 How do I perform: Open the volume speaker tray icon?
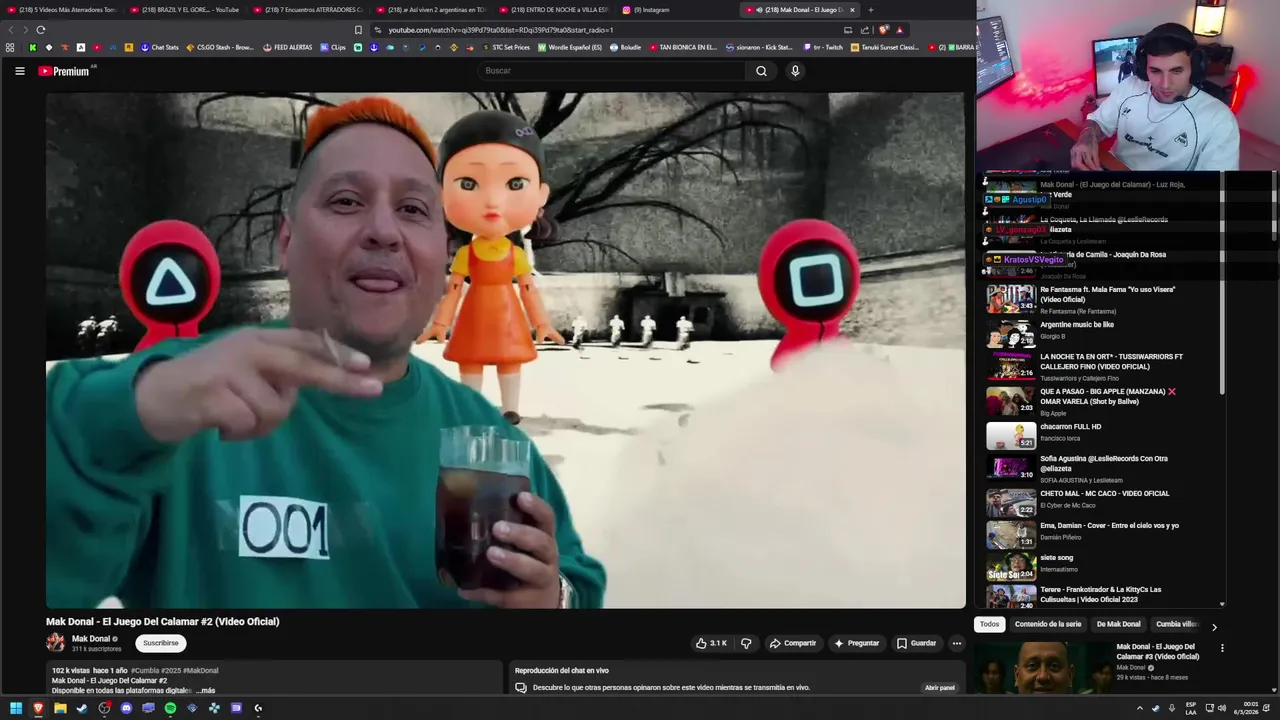[x=1221, y=708]
